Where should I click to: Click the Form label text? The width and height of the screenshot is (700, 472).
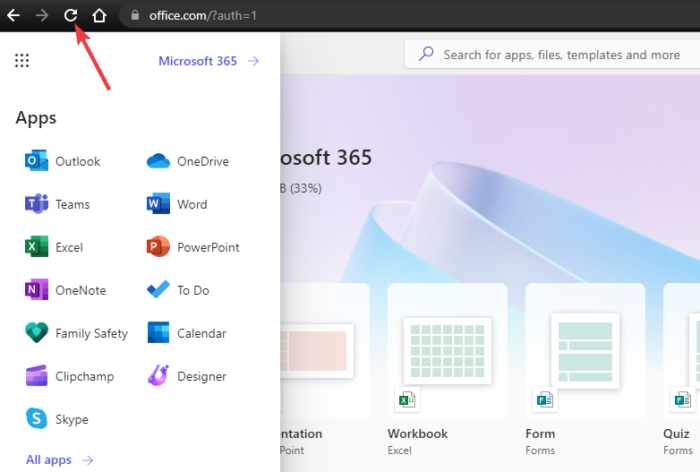pyautogui.click(x=540, y=434)
